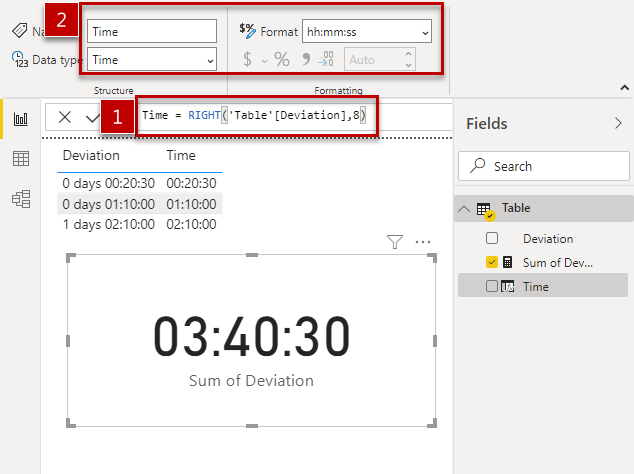Viewport: 634px width, 474px height.
Task: Click the Sum of Deviation card label
Action: pyautogui.click(x=251, y=381)
